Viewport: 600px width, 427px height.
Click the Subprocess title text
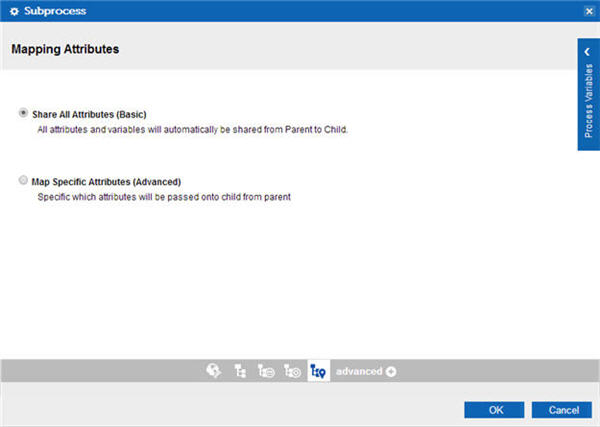(55, 11)
